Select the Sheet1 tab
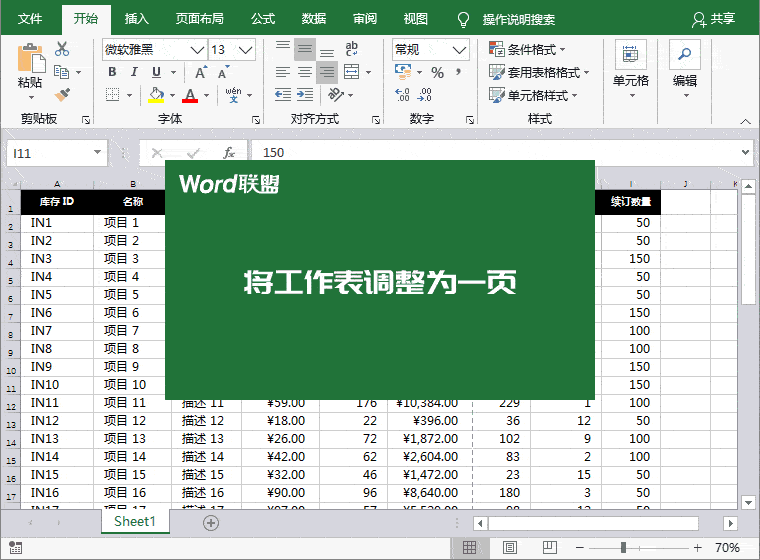This screenshot has height=560, width=760. (x=135, y=522)
